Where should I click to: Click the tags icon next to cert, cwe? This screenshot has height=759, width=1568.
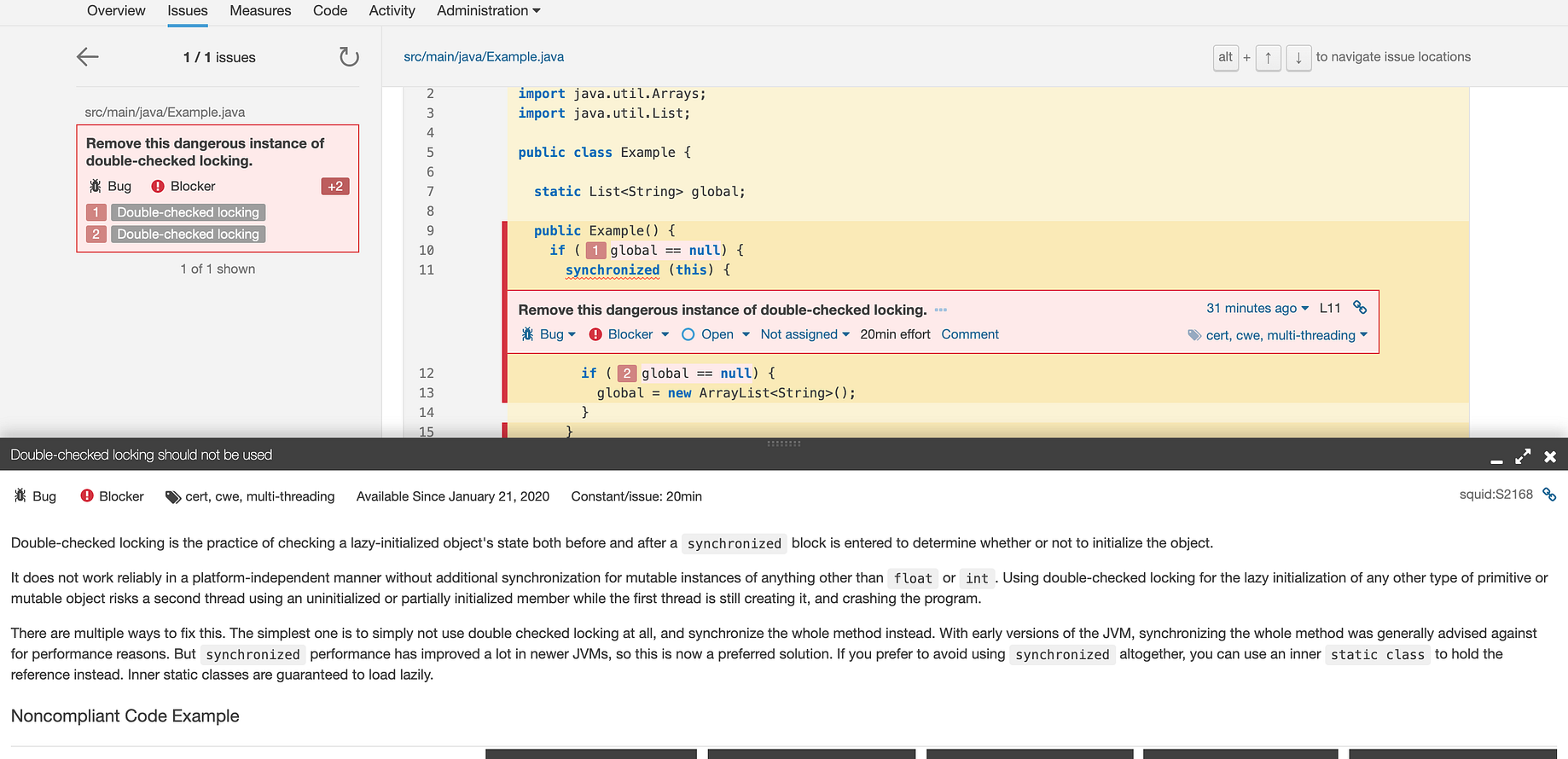[x=1194, y=335]
